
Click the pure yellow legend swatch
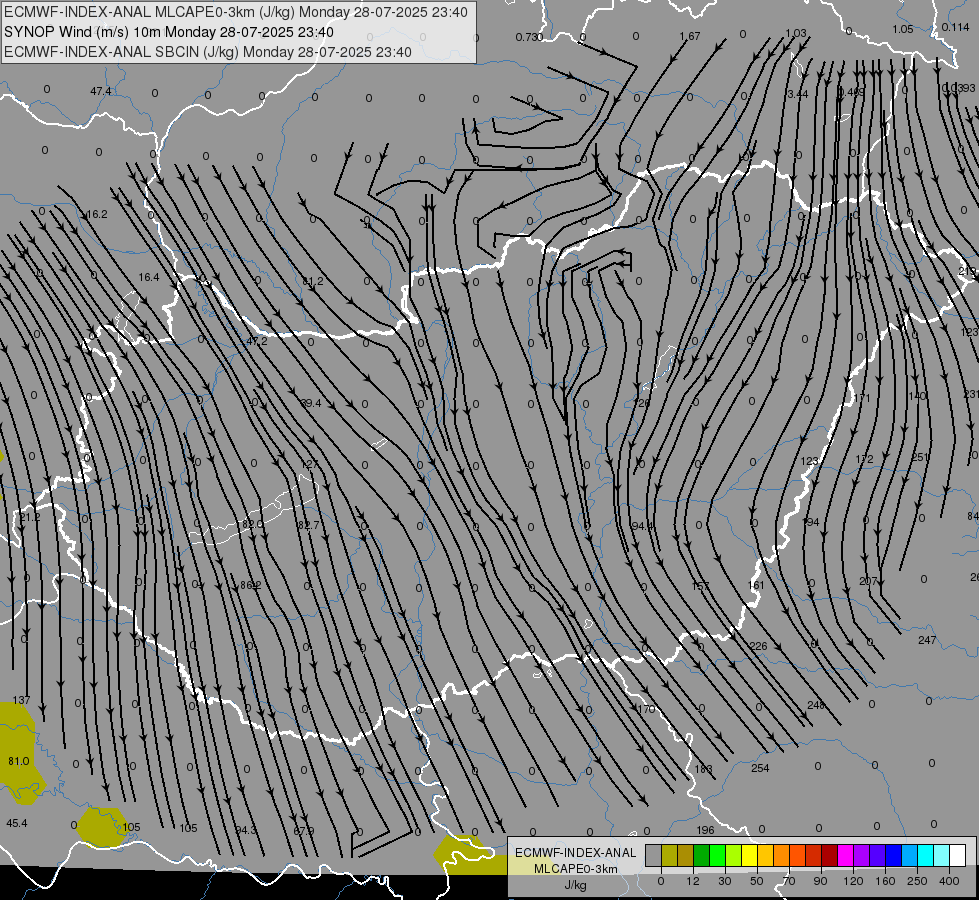pyautogui.click(x=749, y=855)
